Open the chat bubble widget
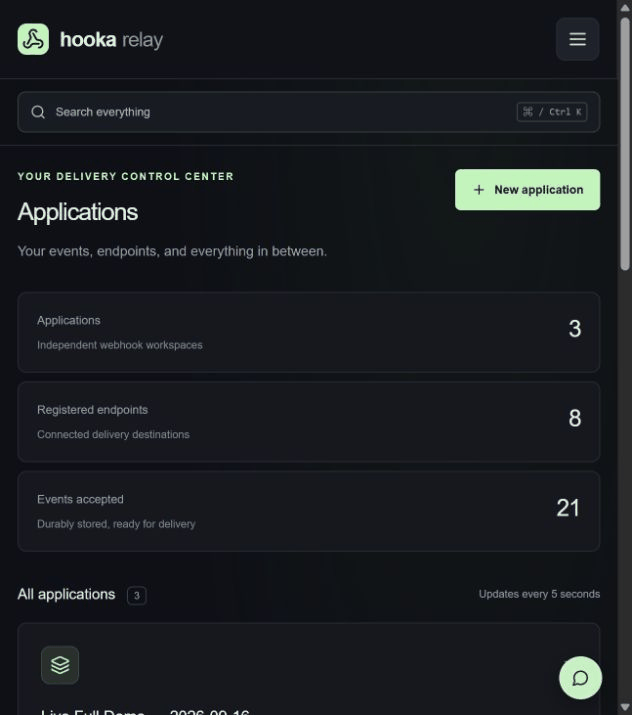This screenshot has height=715, width=632. [x=580, y=678]
